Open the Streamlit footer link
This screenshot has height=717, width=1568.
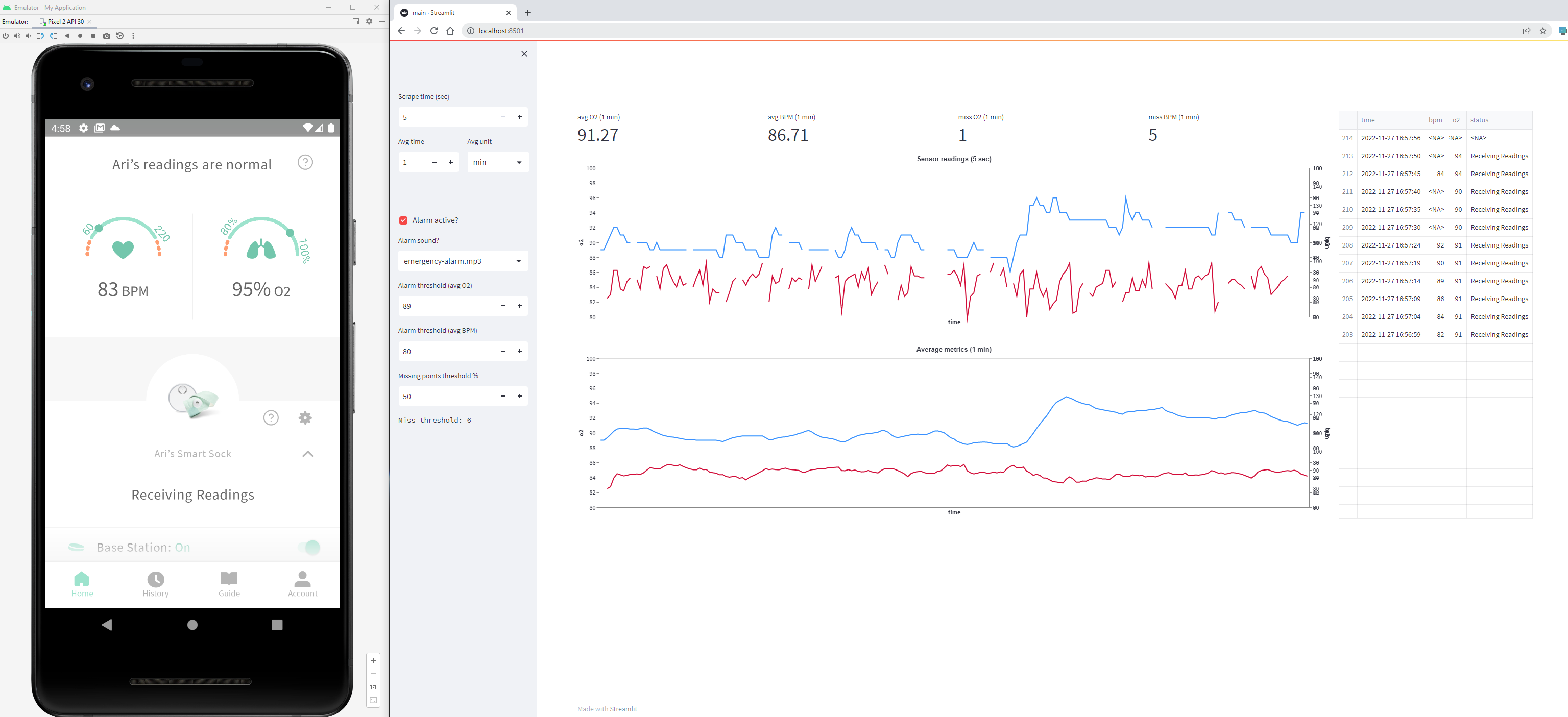pyautogui.click(x=623, y=709)
